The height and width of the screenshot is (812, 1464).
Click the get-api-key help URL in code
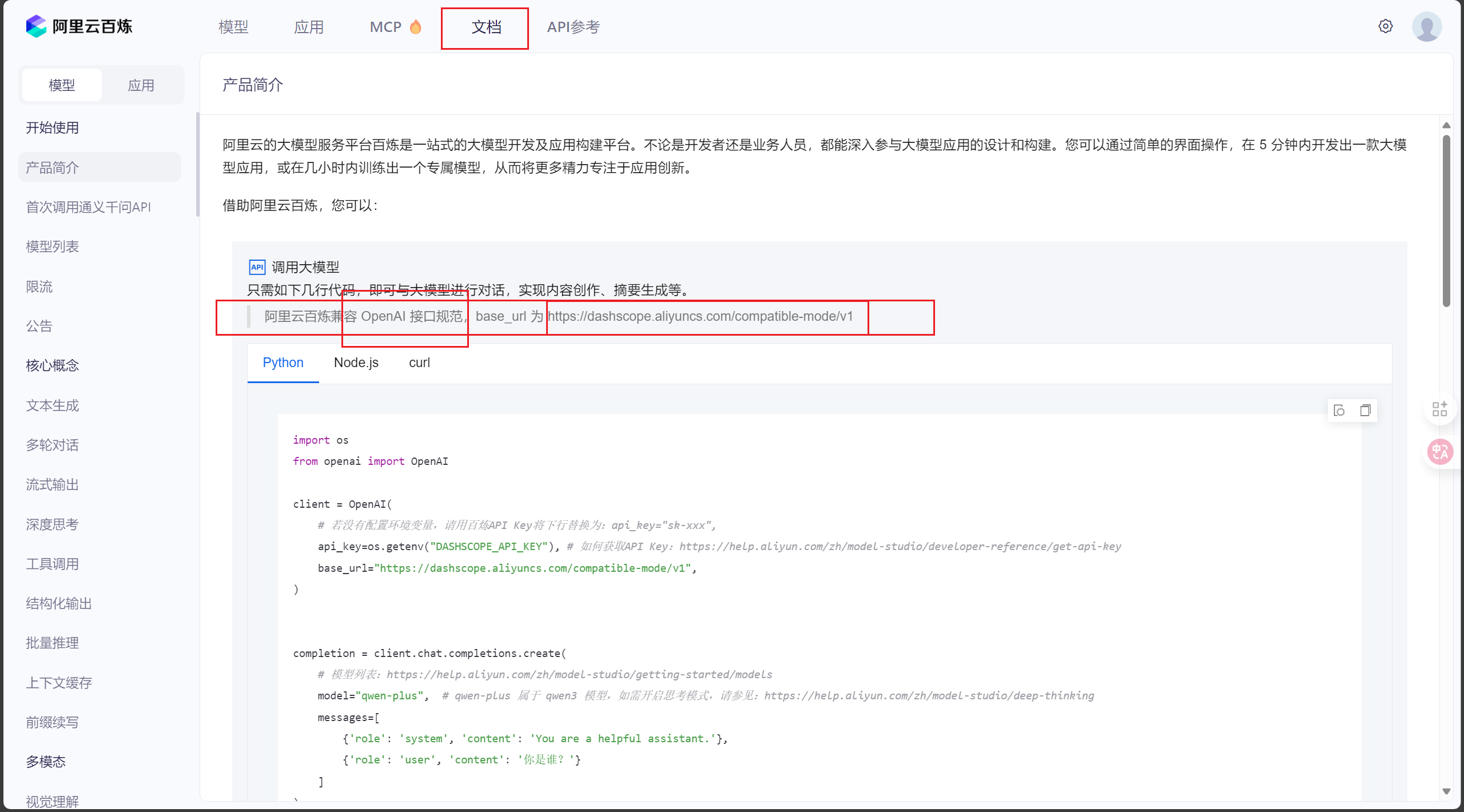click(900, 546)
